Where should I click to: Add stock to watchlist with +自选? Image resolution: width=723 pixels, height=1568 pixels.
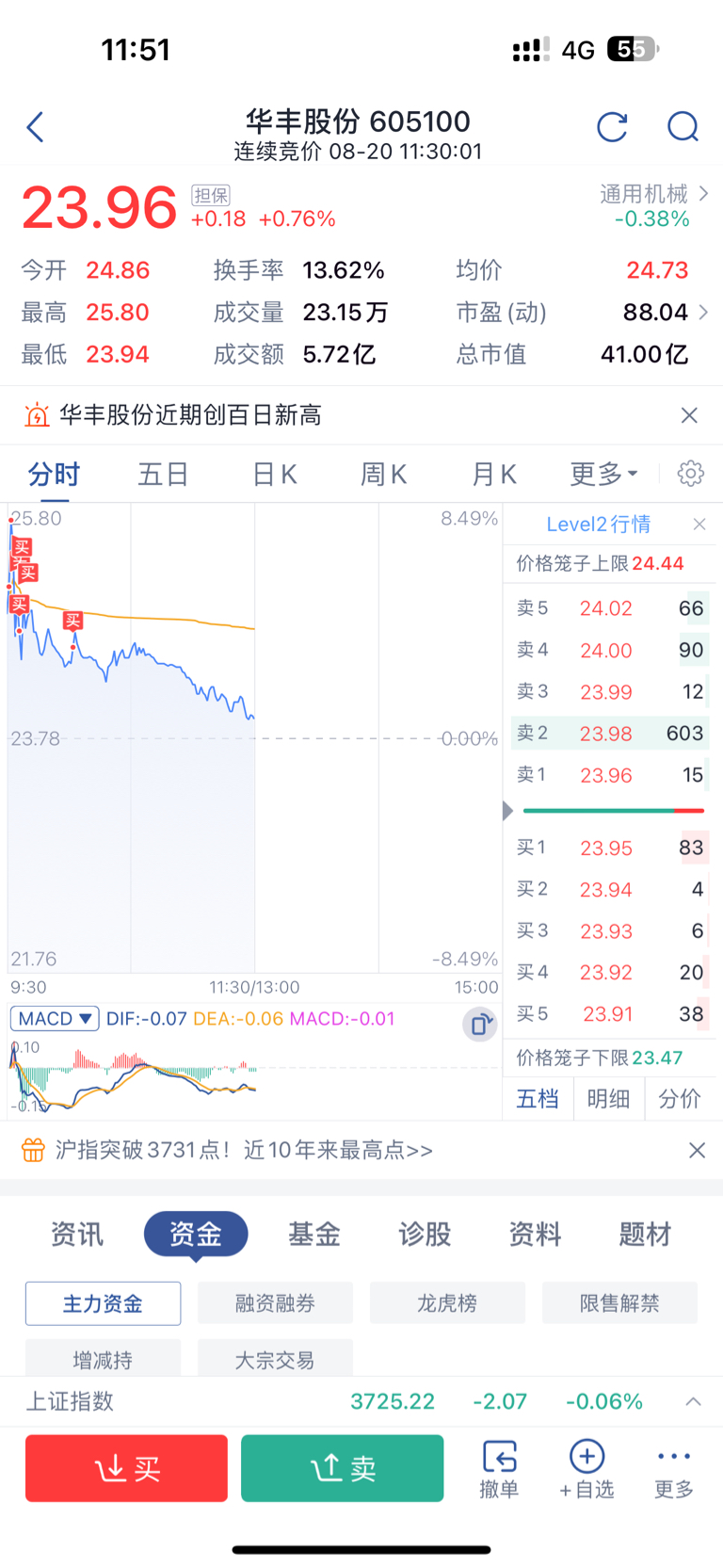point(586,1468)
